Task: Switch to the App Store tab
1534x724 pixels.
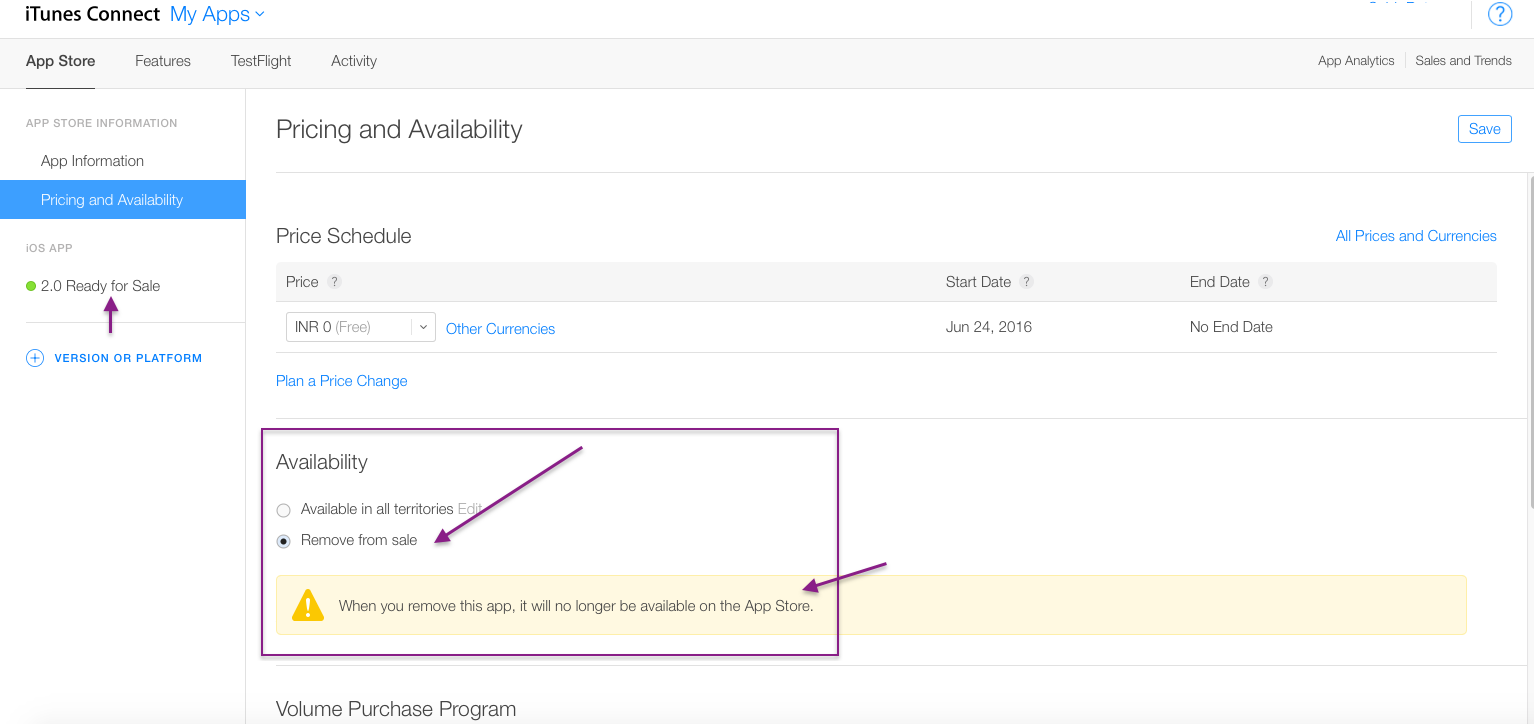Action: pos(61,61)
